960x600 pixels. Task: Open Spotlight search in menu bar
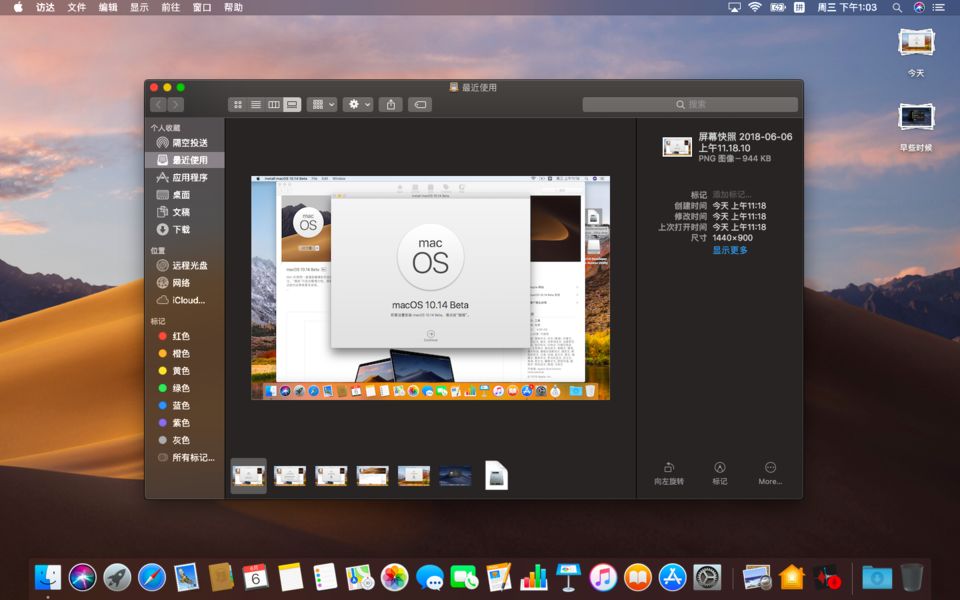897,7
